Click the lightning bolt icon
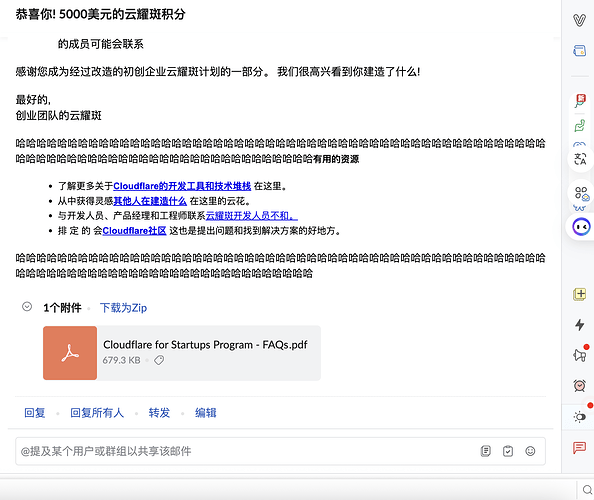This screenshot has height=500, width=594. pyautogui.click(x=580, y=325)
